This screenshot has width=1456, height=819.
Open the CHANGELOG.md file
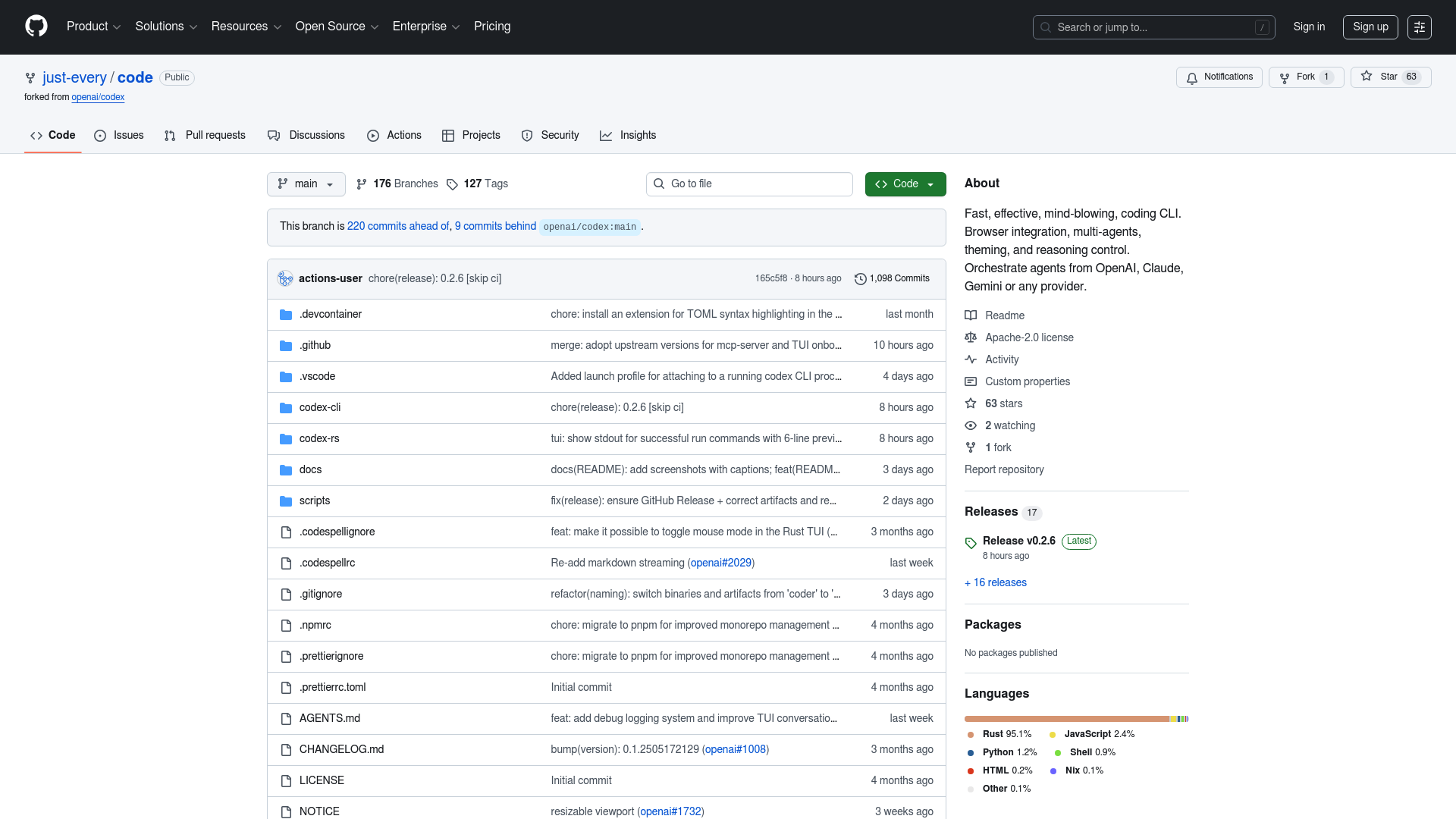pos(341,750)
